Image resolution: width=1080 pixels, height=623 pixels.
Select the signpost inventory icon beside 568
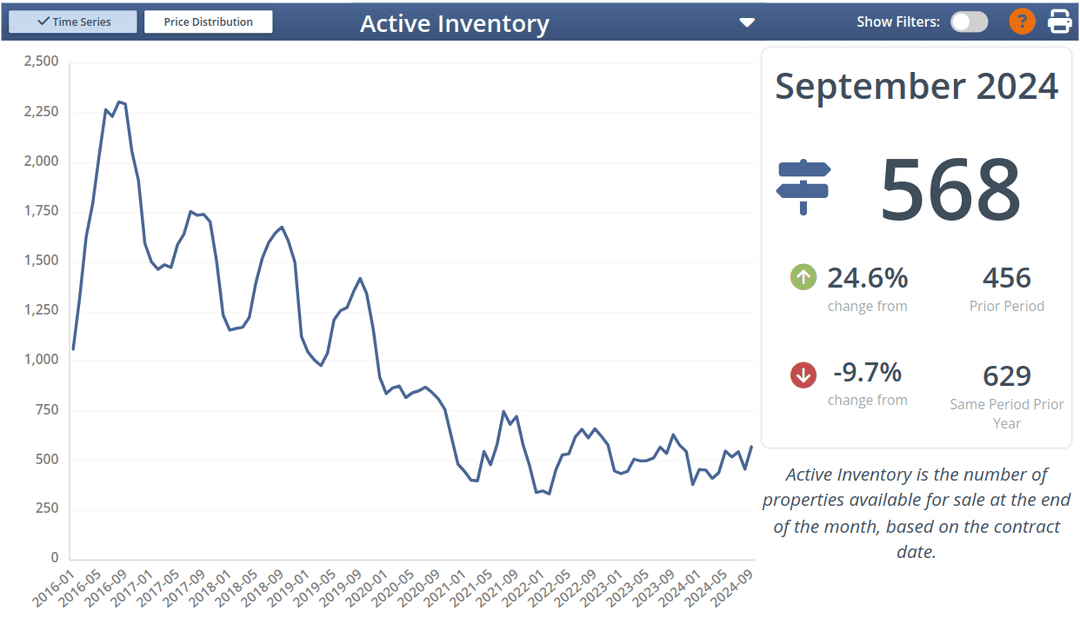802,186
